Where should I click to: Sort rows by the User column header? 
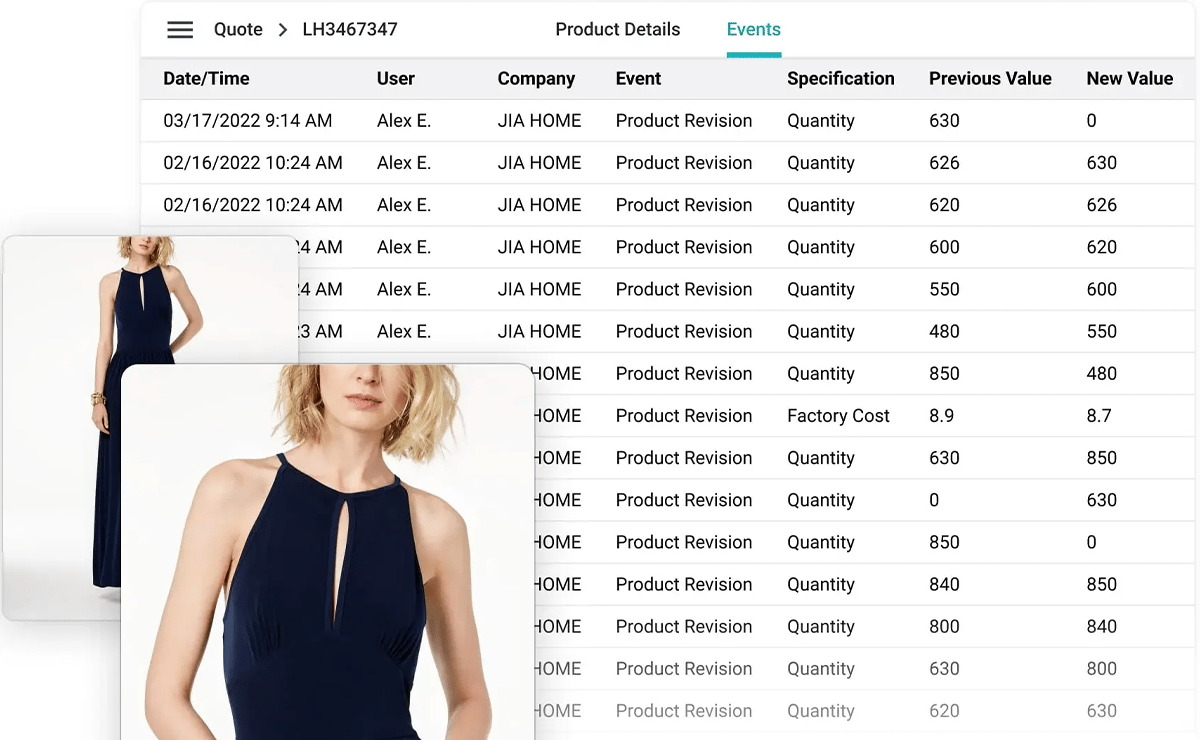(395, 78)
